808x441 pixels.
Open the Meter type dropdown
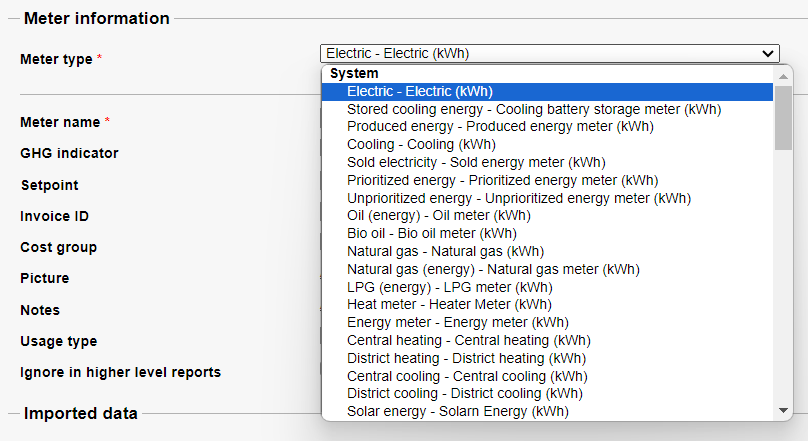coord(549,54)
